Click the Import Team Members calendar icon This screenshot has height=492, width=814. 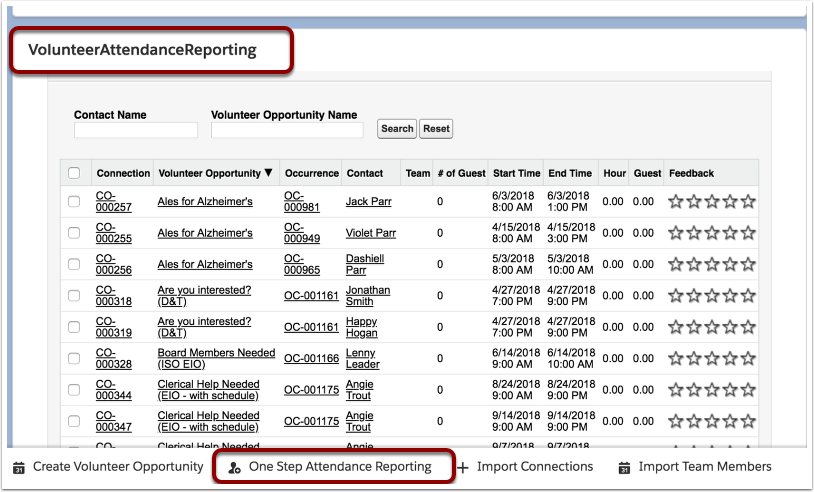(625, 468)
